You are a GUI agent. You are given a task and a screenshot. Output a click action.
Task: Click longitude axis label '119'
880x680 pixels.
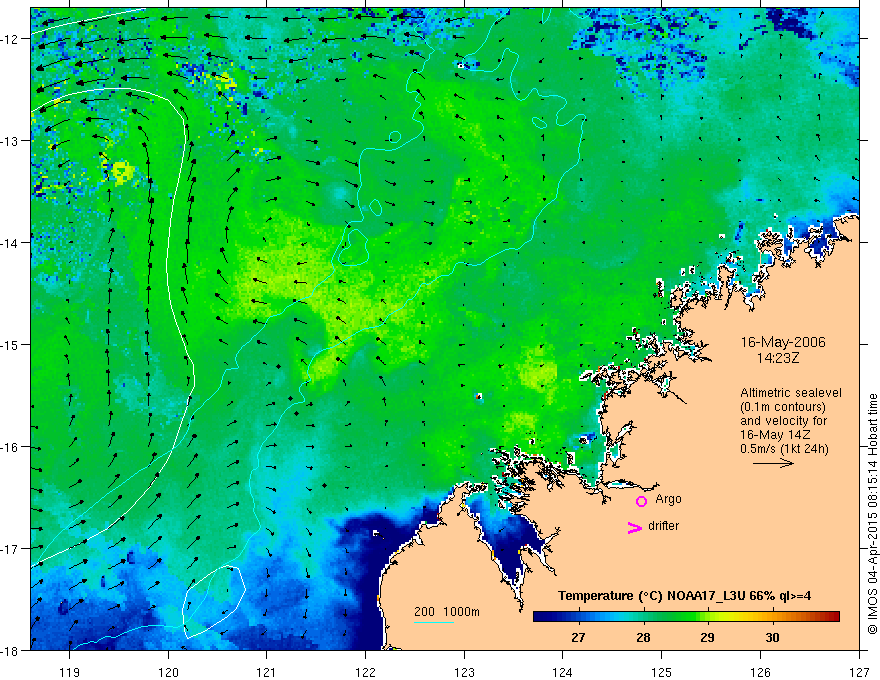pos(70,672)
